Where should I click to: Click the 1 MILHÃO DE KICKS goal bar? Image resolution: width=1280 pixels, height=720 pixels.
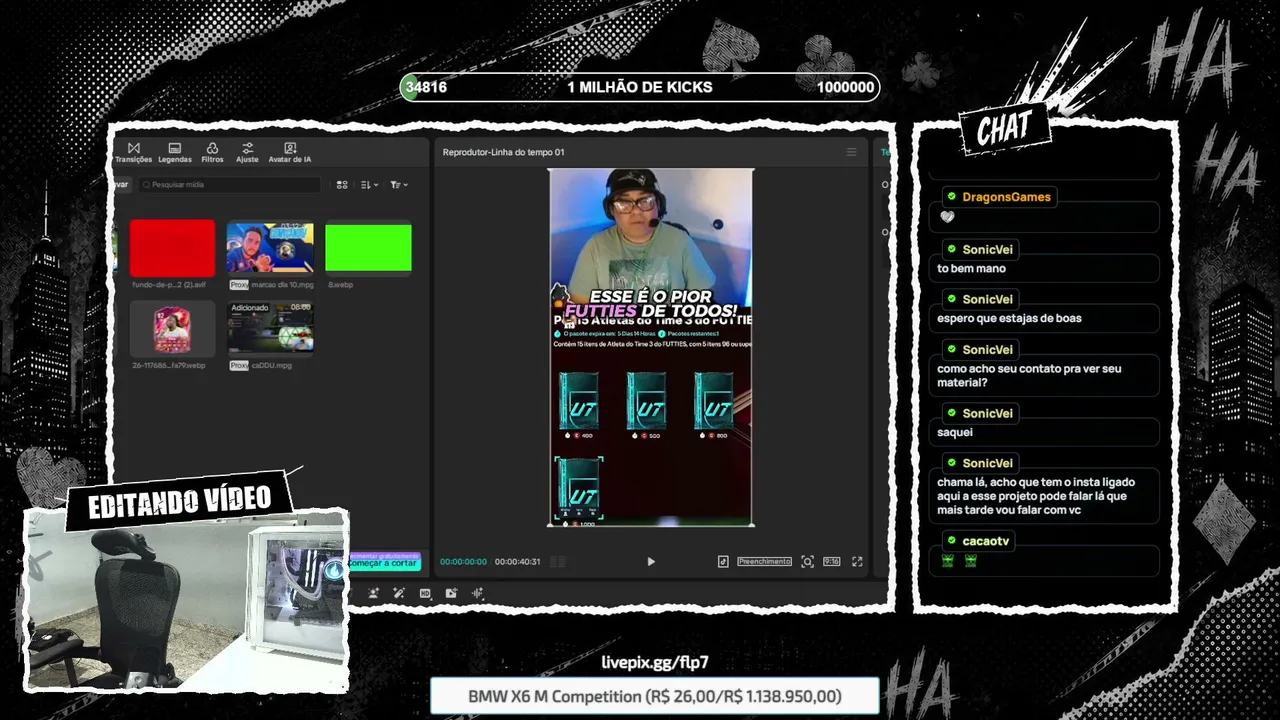click(x=640, y=87)
